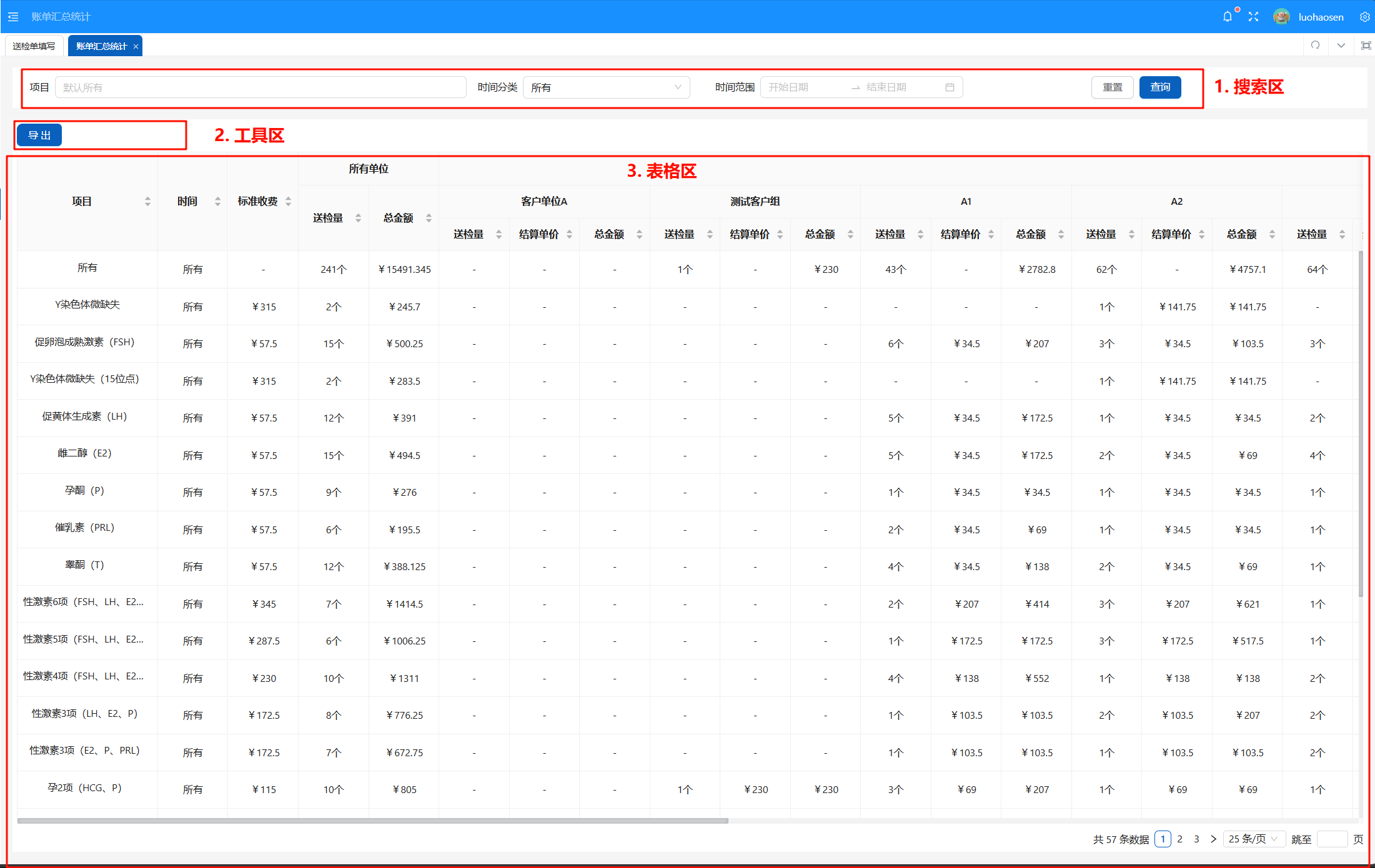Sort the 所有单位 总金额 column
The height and width of the screenshot is (868, 1375).
(429, 218)
